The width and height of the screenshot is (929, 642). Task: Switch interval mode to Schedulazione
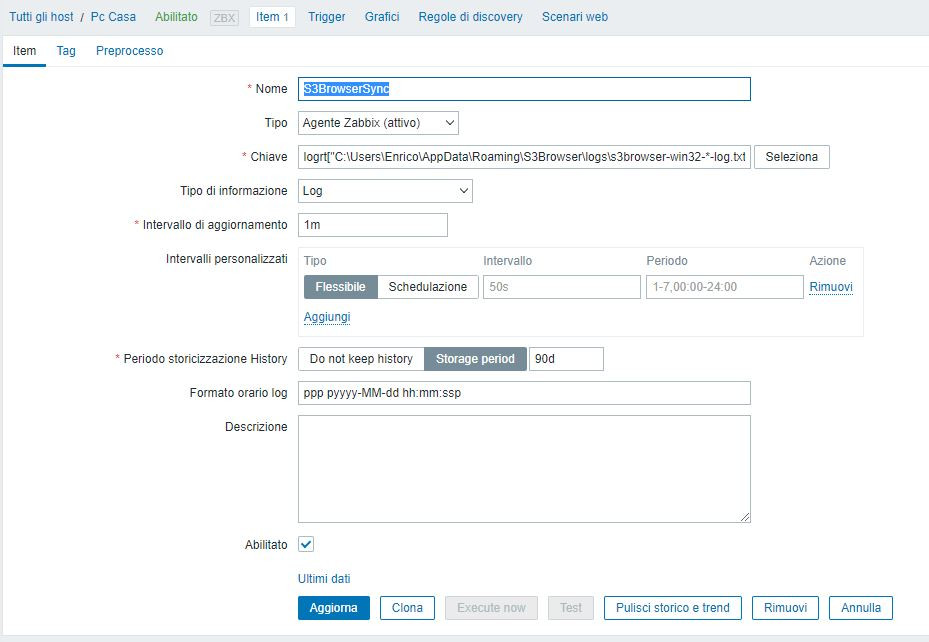(429, 286)
